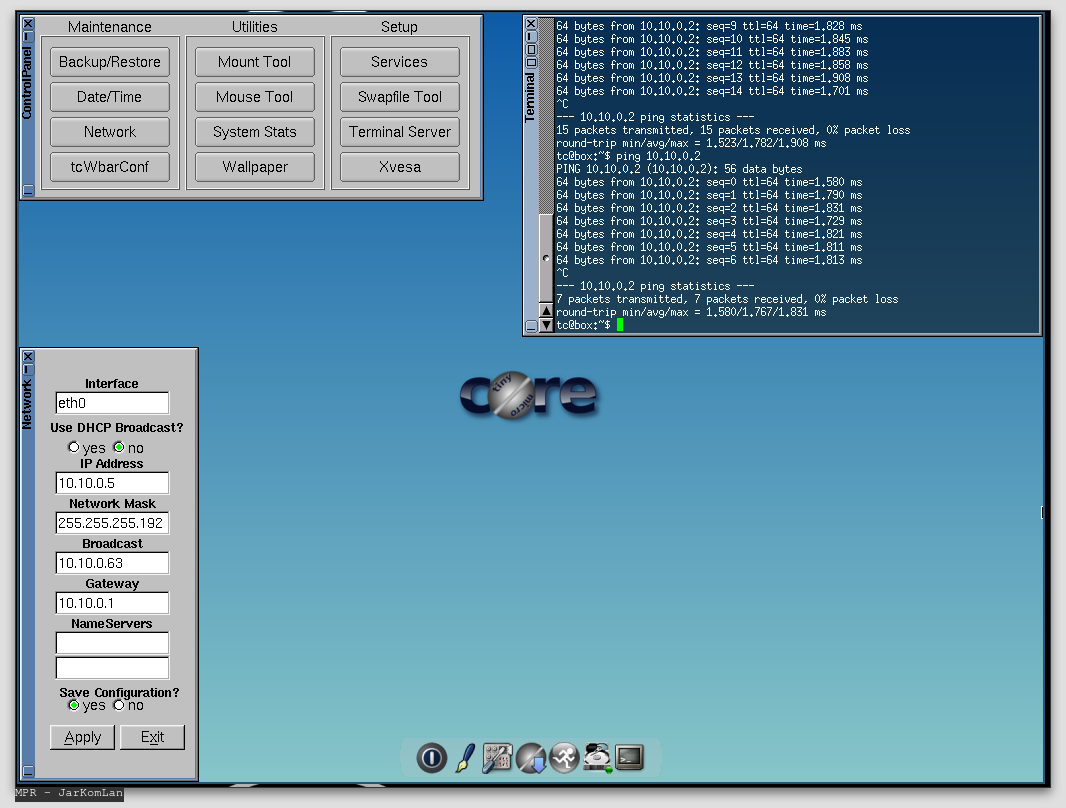Launch the Apps download icon in dock
This screenshot has height=808, width=1066.
[530, 758]
